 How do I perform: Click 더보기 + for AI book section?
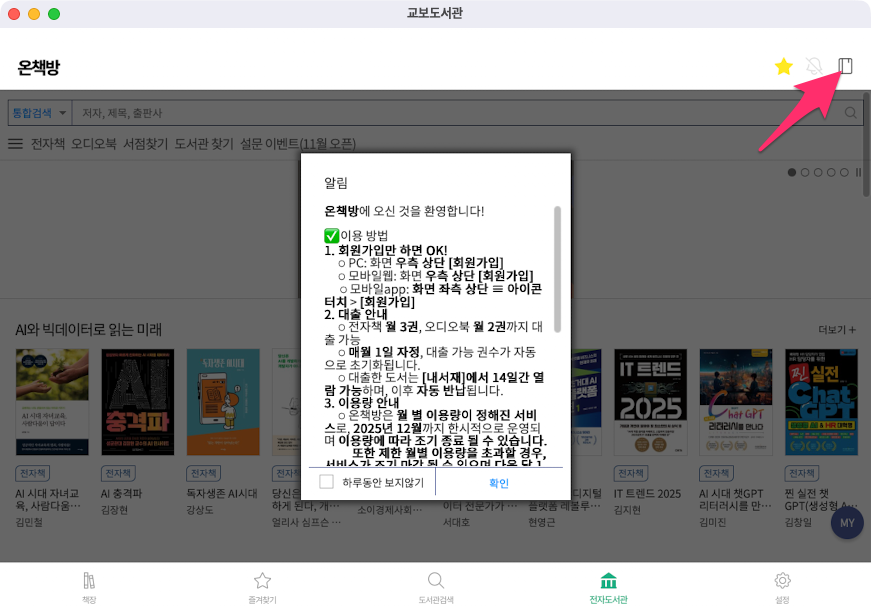click(x=837, y=329)
